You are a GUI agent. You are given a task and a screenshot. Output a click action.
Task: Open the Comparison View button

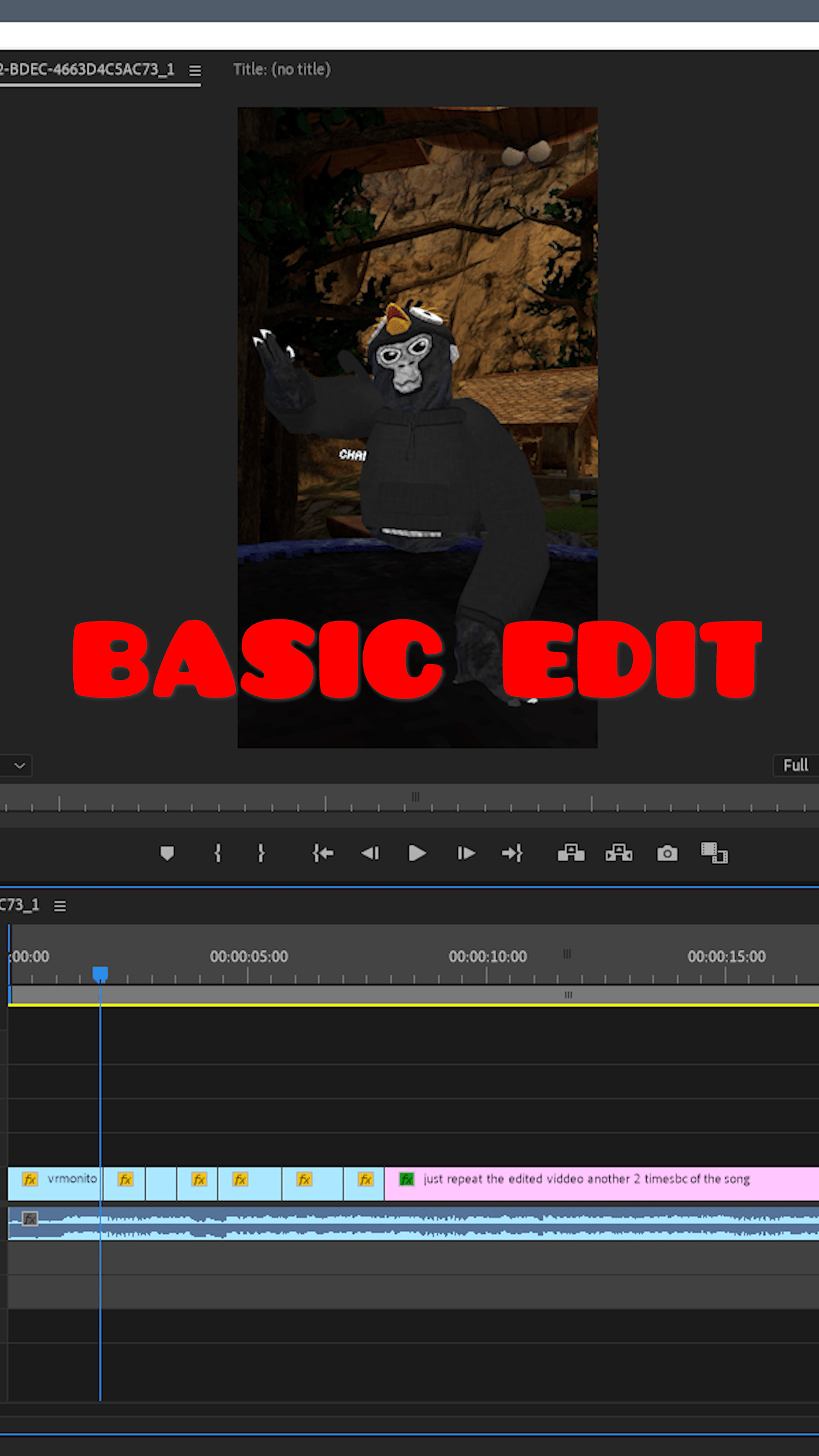[714, 853]
